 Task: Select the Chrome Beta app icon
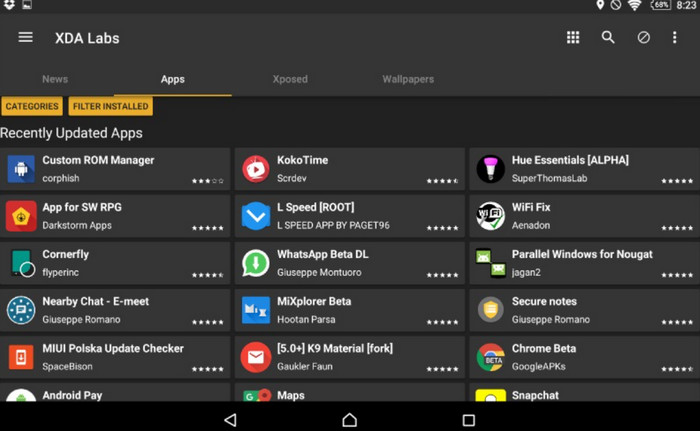tap(490, 357)
